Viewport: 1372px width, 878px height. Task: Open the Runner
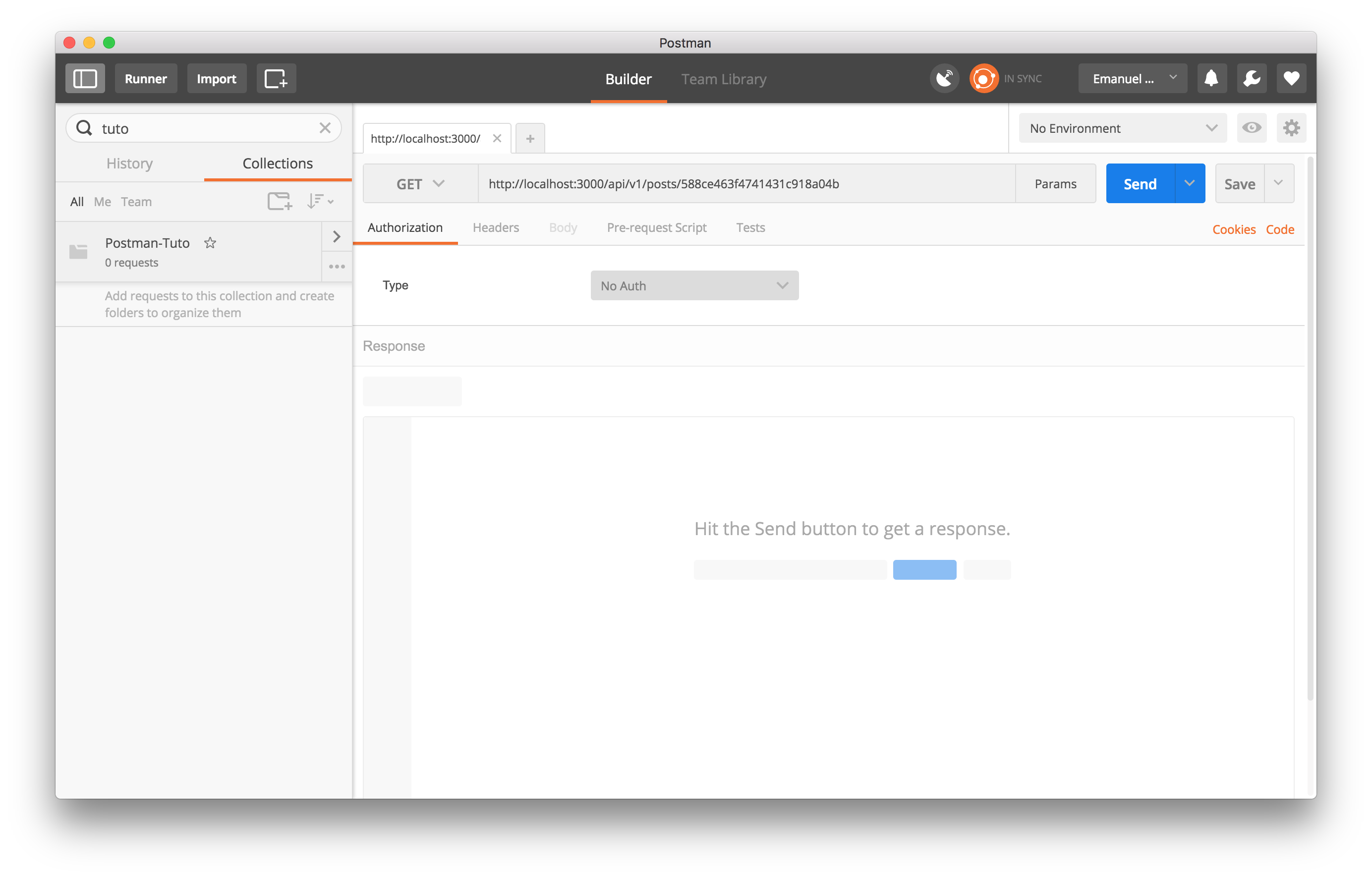pos(145,78)
